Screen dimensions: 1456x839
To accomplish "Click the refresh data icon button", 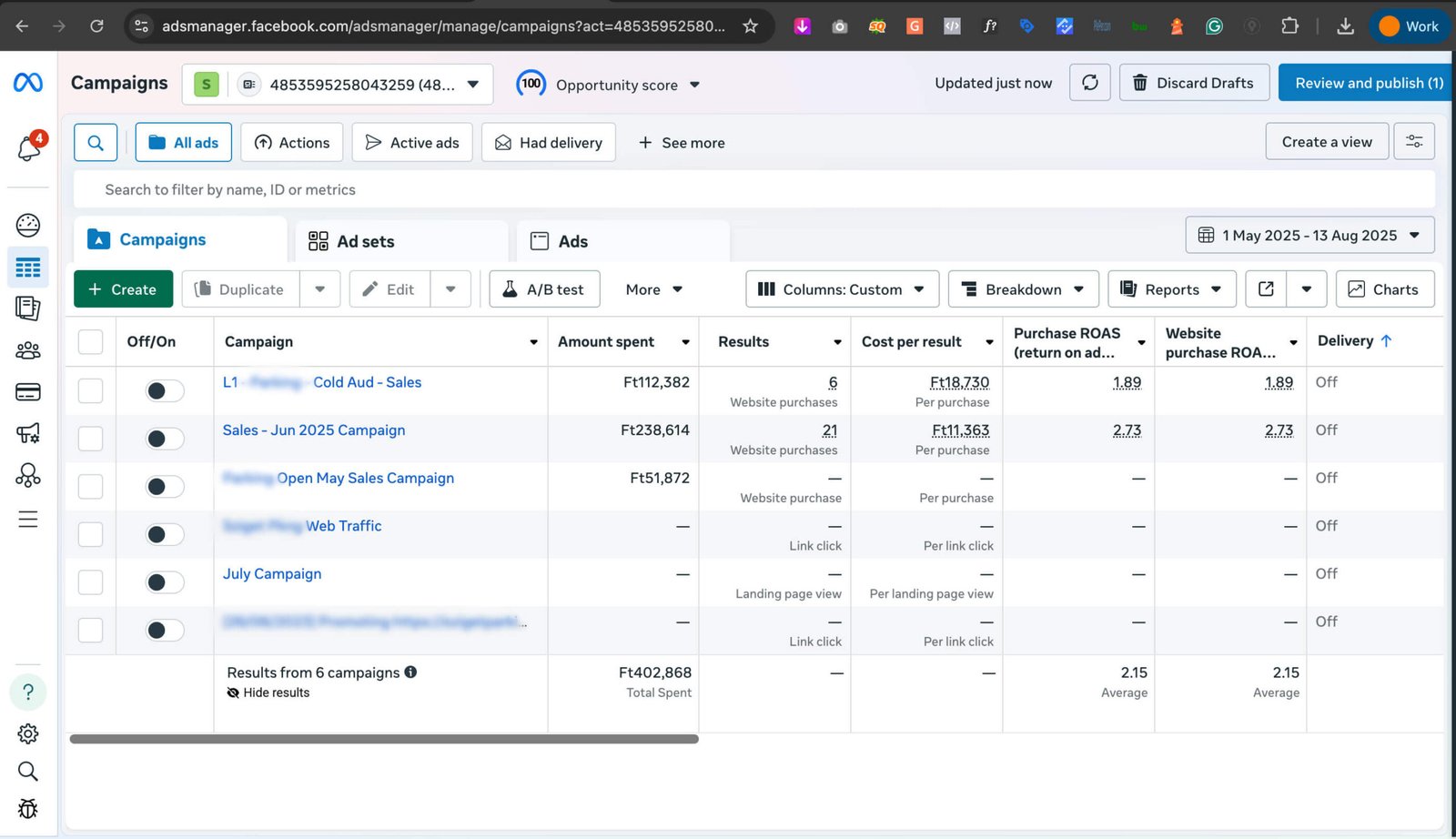I will 1089,83.
